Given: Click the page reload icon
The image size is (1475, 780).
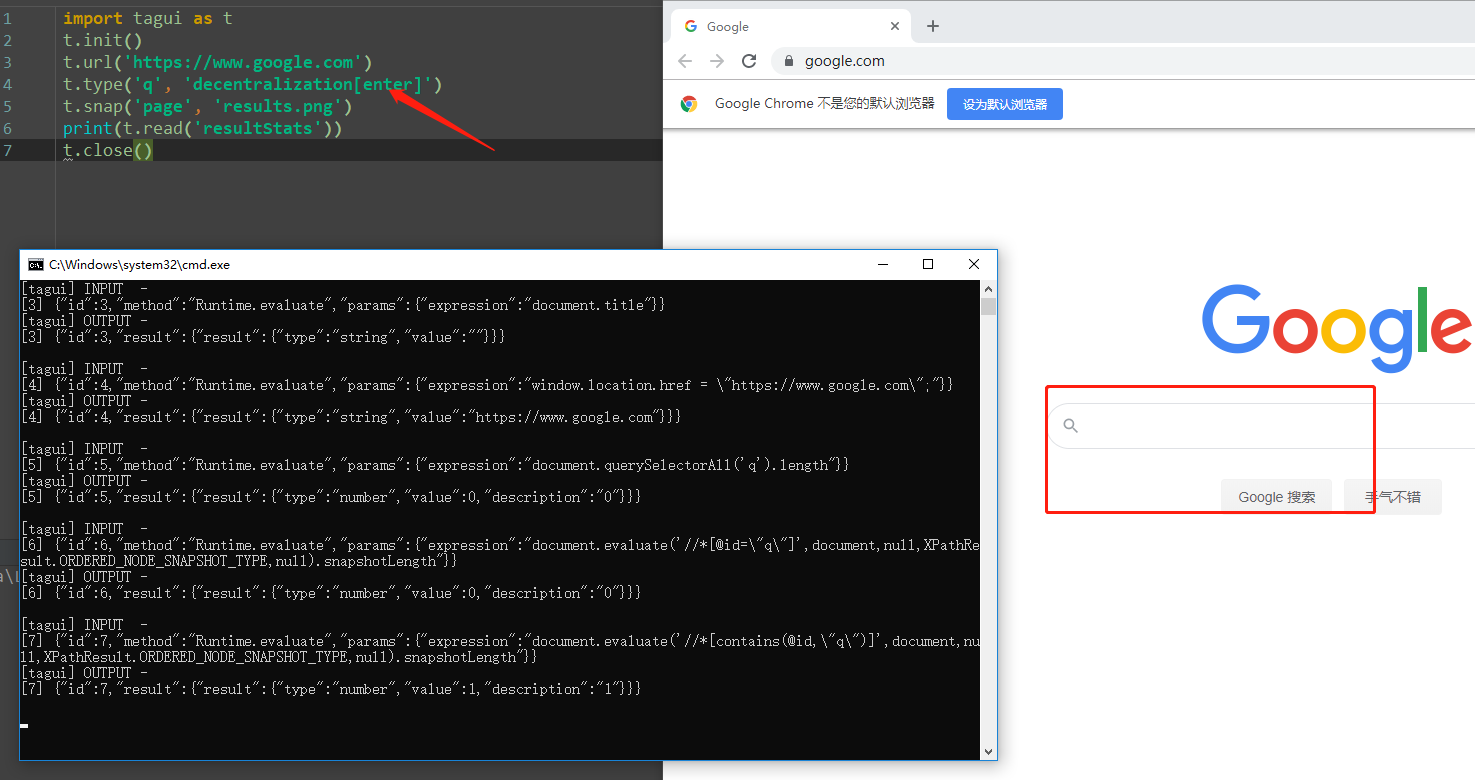Looking at the screenshot, I should [749, 61].
